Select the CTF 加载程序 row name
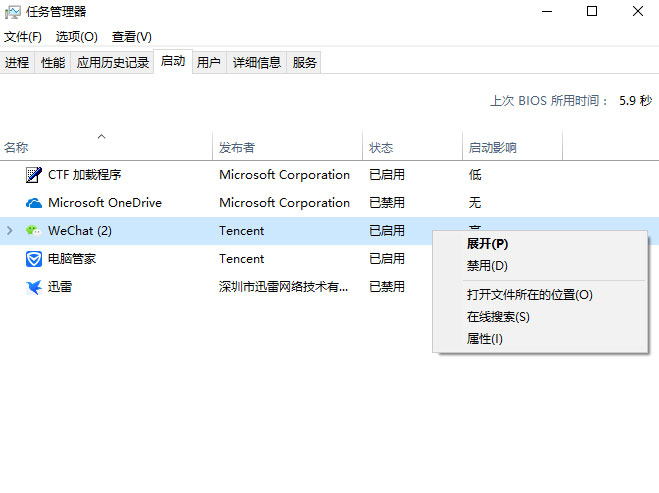This screenshot has width=659, height=493. (x=84, y=175)
